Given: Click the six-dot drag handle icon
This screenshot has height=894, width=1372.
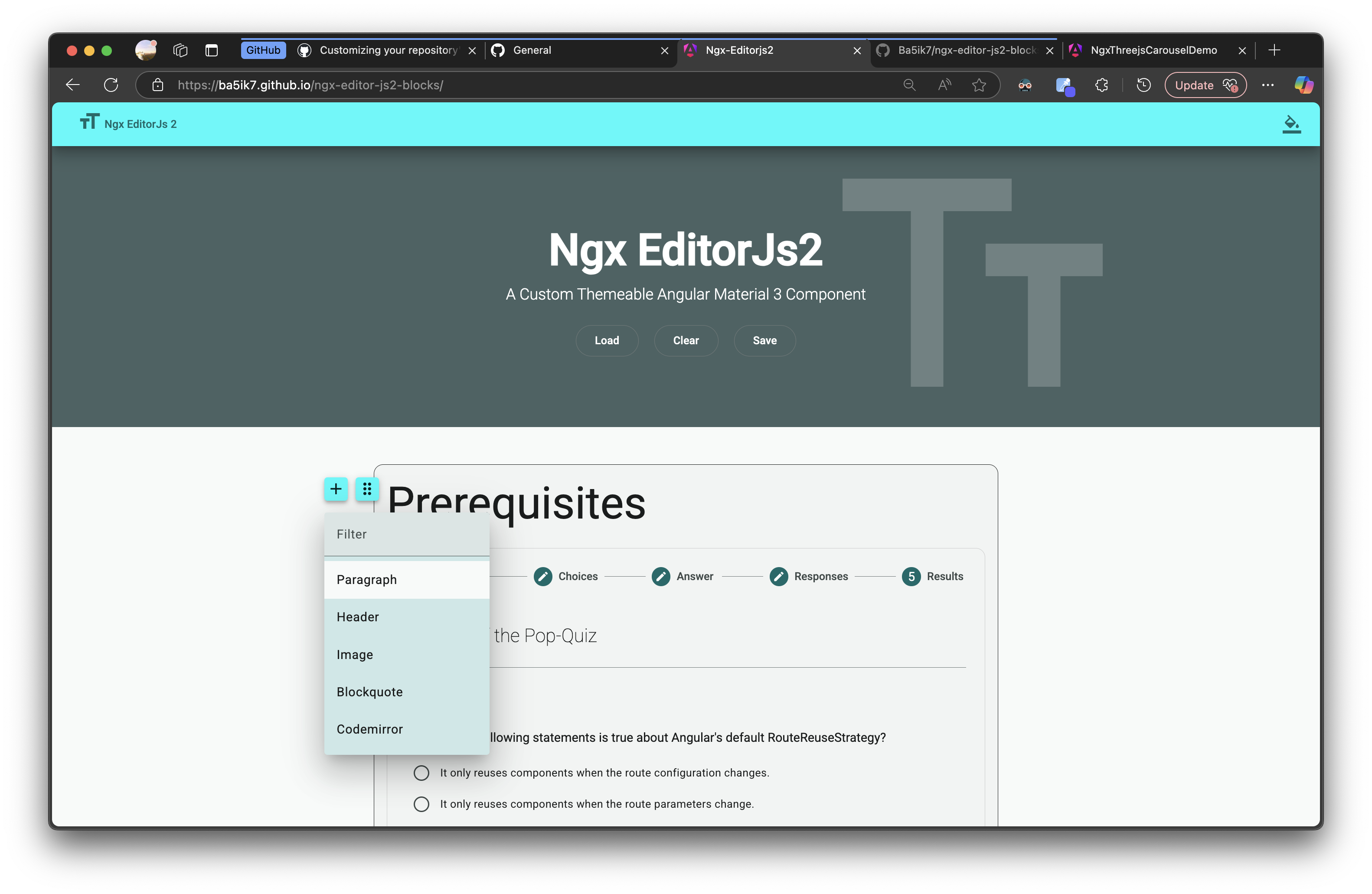Looking at the screenshot, I should (367, 489).
